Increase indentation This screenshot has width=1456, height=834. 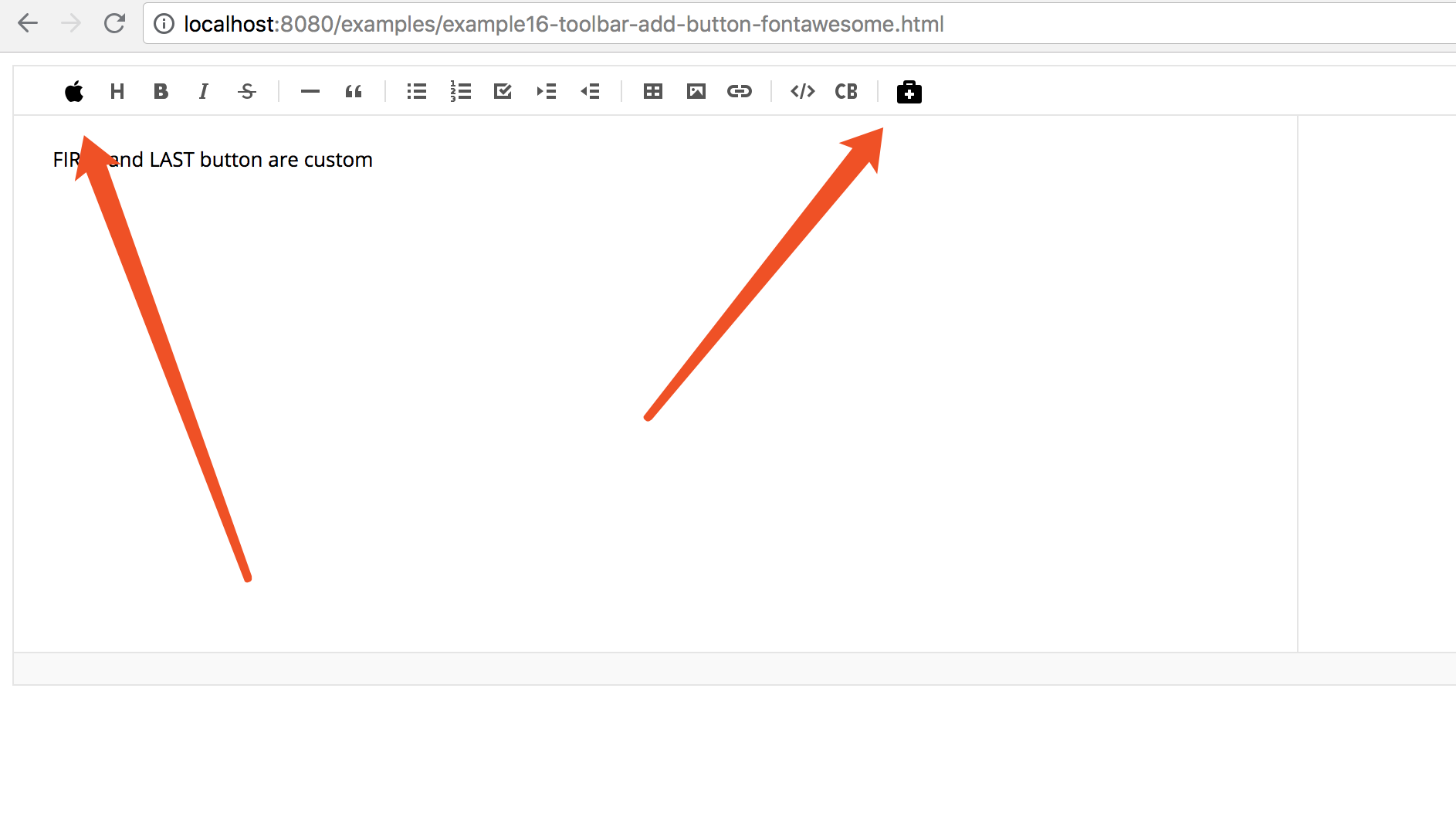click(546, 91)
